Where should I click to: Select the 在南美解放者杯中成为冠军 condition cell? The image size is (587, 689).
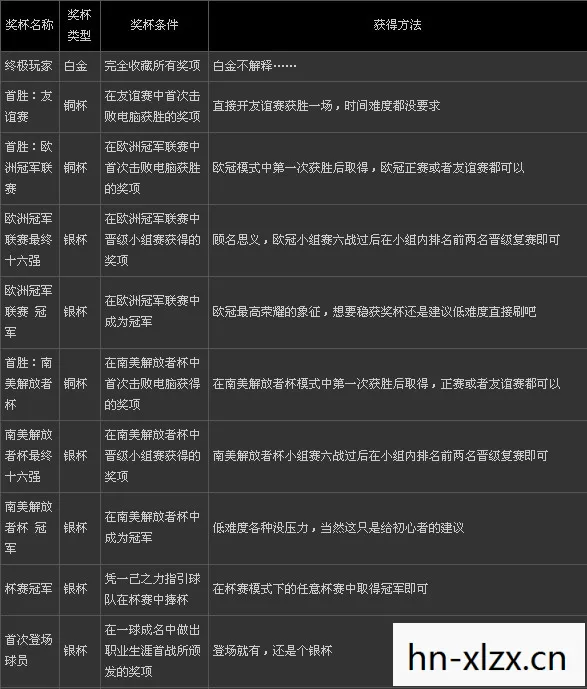(154, 529)
